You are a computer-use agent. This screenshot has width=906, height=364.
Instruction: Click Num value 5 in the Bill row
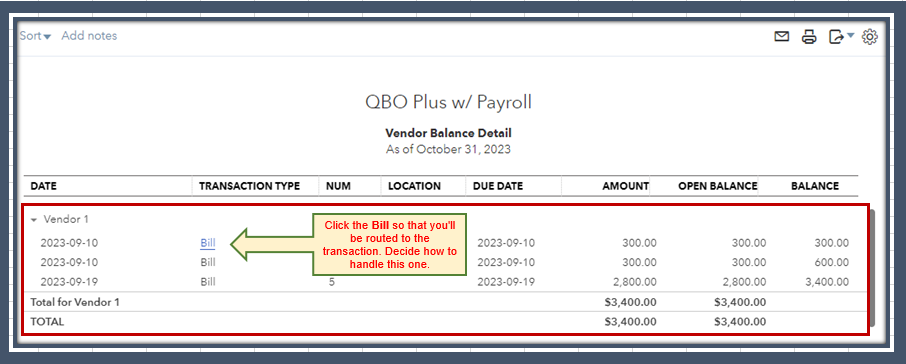coord(332,282)
